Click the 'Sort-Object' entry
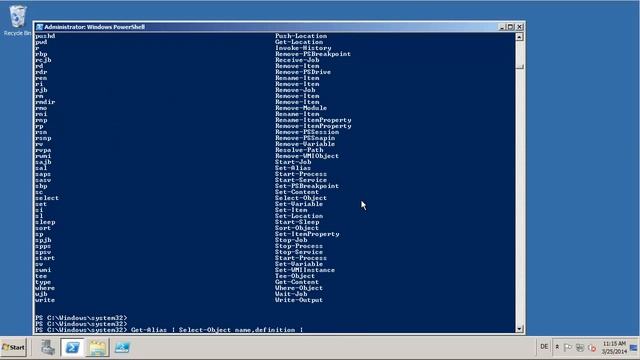 [x=297, y=228]
